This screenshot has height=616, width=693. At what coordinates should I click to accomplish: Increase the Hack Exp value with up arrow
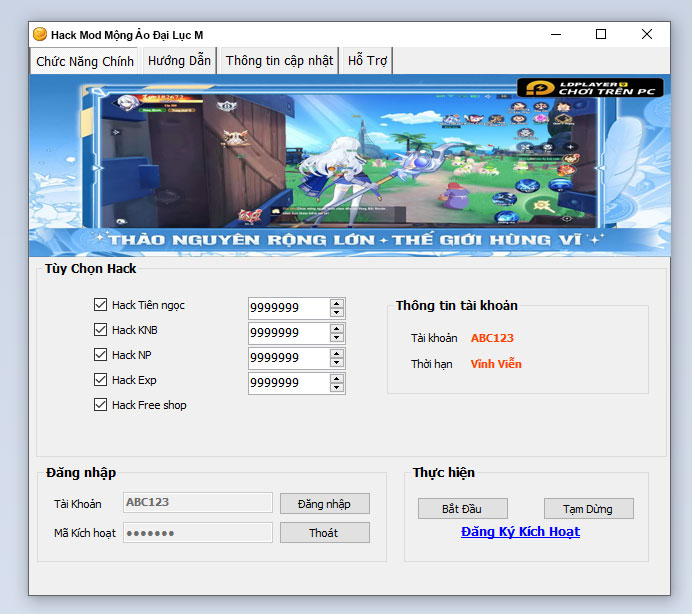tap(337, 379)
